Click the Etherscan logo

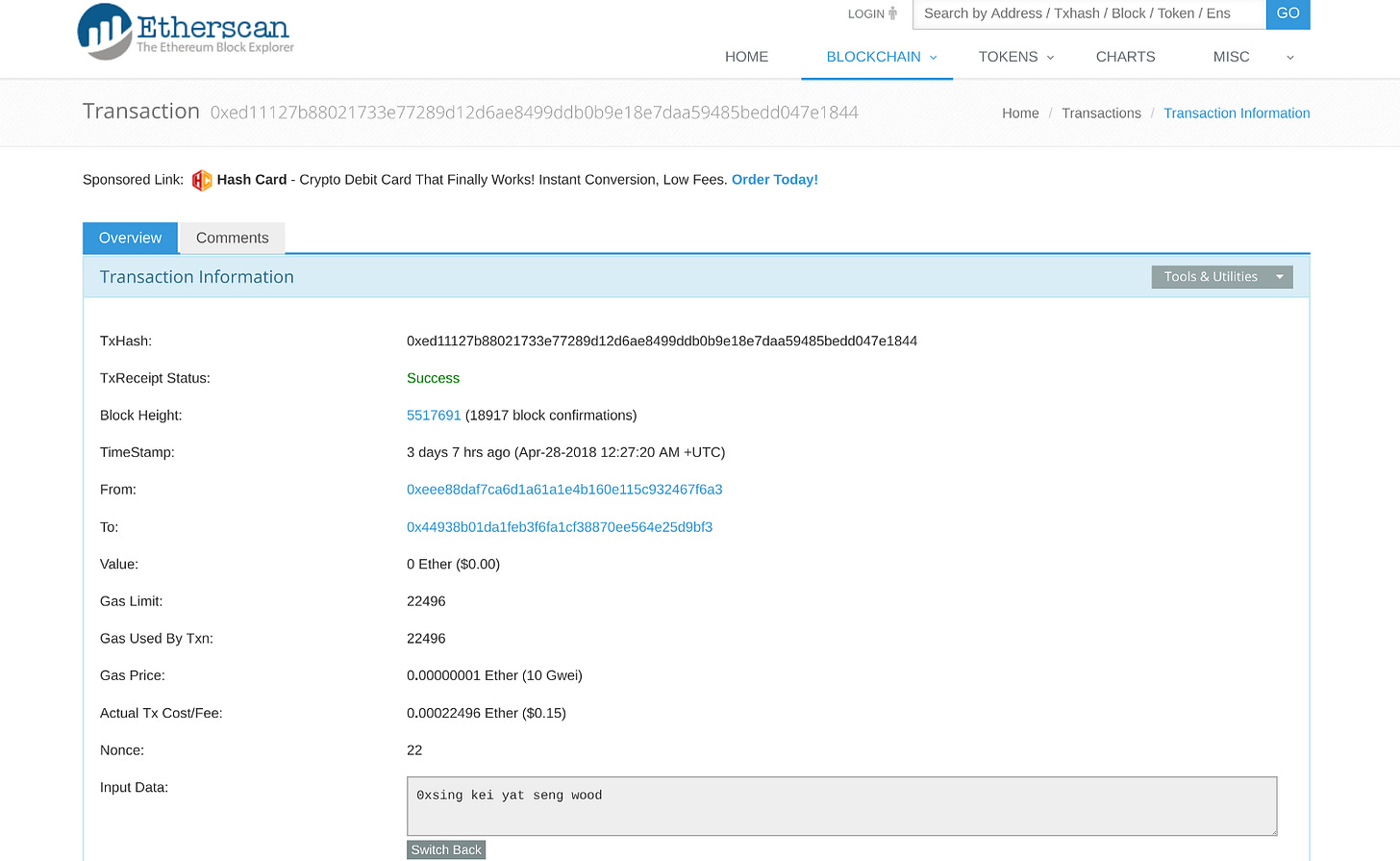pos(186,31)
